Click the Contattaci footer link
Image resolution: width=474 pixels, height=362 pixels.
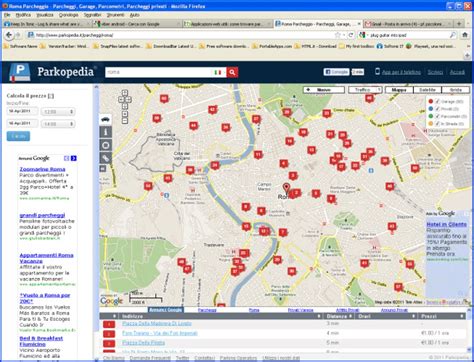point(204,358)
